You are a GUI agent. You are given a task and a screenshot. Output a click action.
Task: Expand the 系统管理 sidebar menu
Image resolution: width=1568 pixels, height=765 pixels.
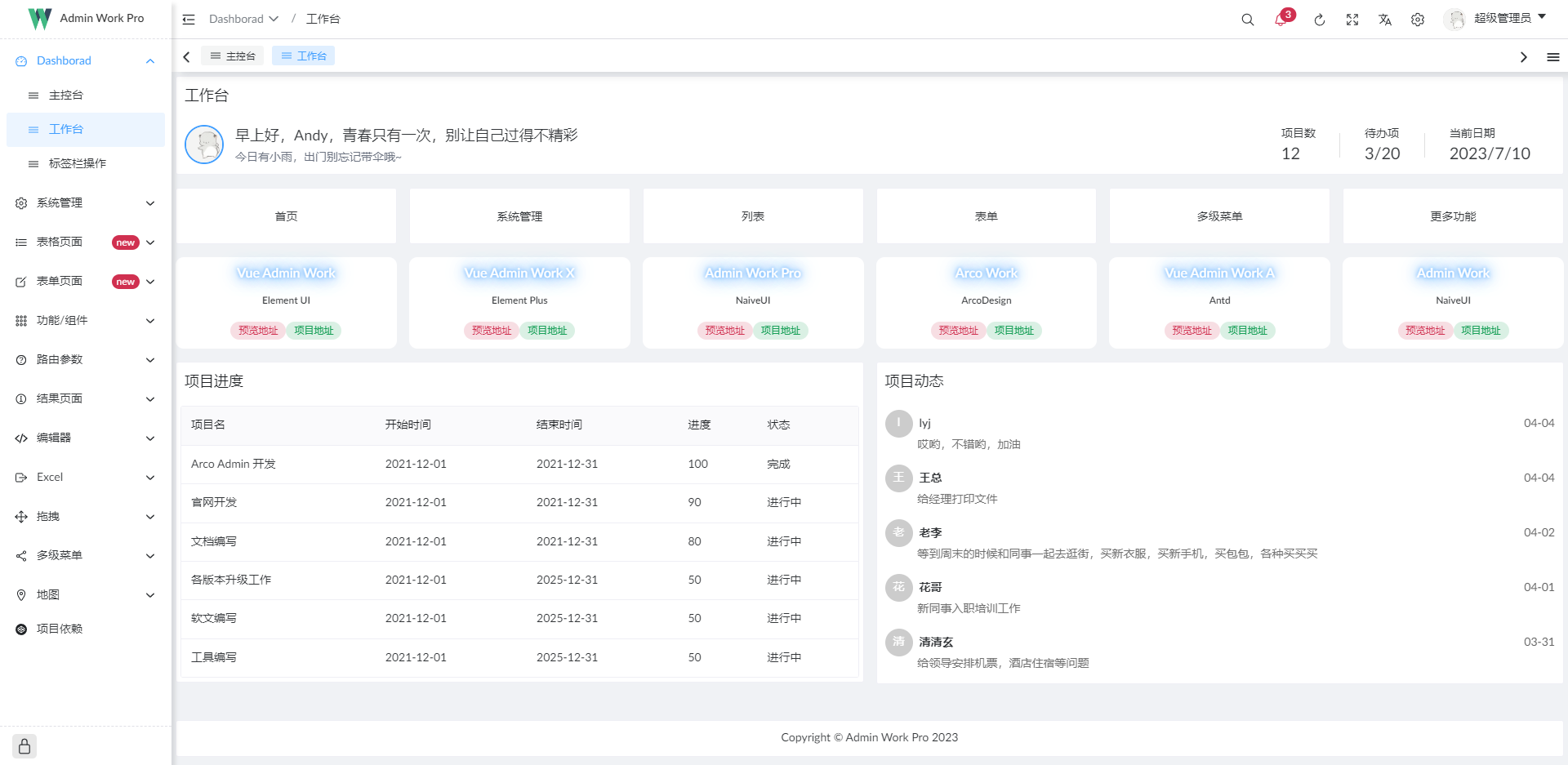tap(85, 202)
